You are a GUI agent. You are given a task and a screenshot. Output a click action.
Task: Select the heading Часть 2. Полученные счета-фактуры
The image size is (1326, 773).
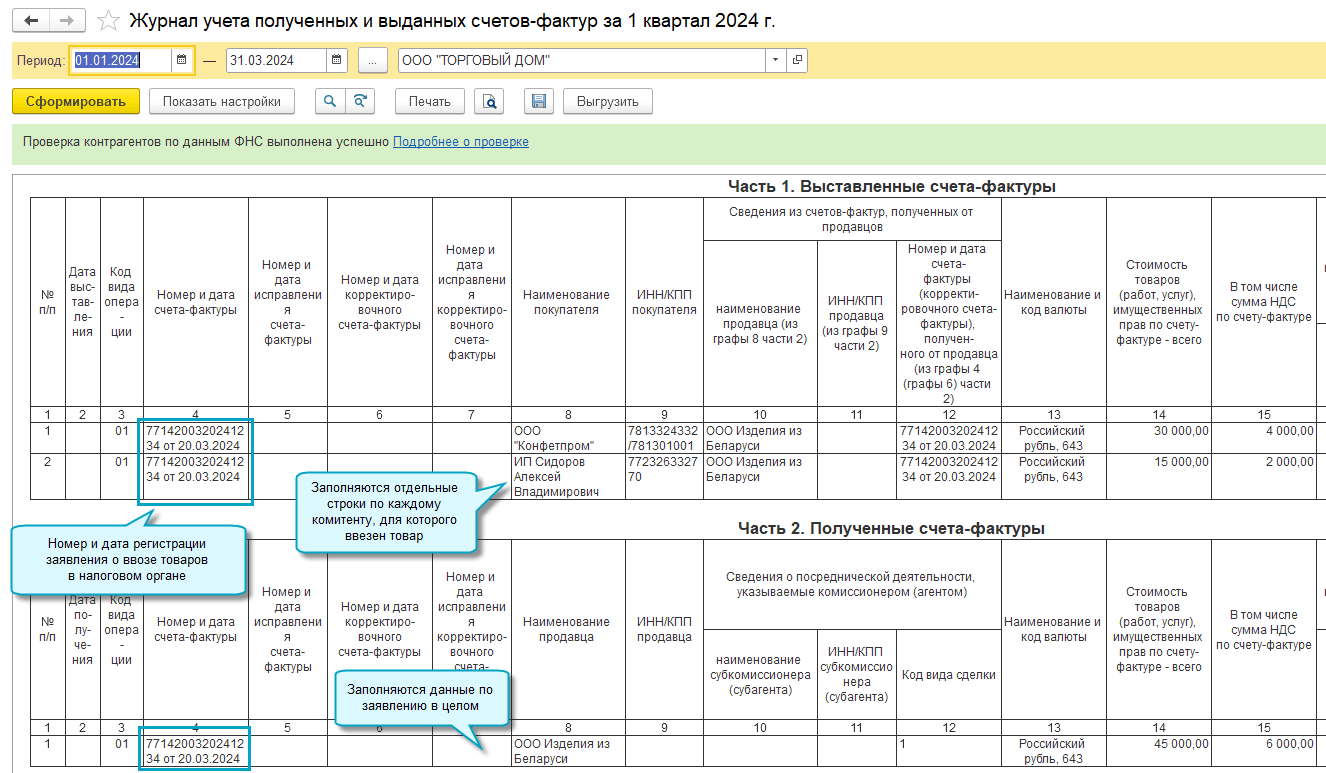[891, 528]
